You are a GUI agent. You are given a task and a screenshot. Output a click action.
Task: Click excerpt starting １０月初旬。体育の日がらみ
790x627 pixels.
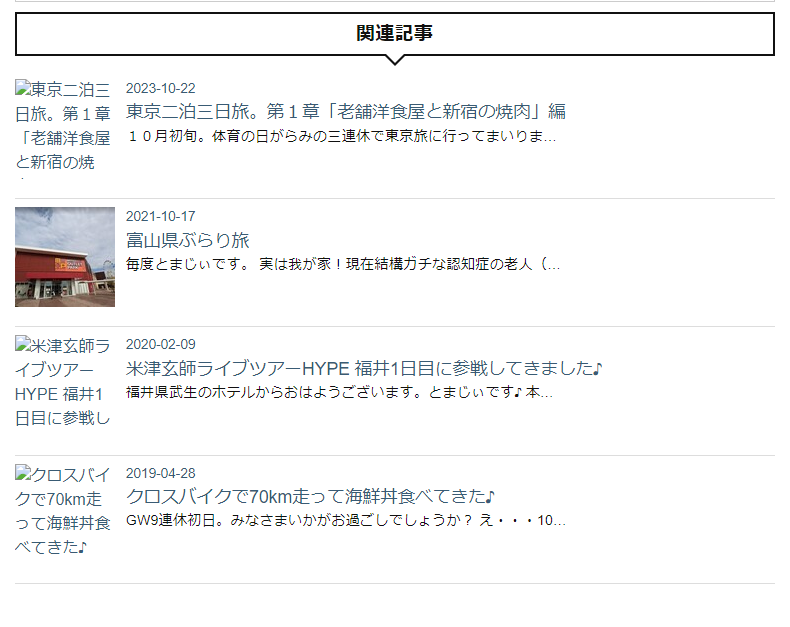pos(341,136)
